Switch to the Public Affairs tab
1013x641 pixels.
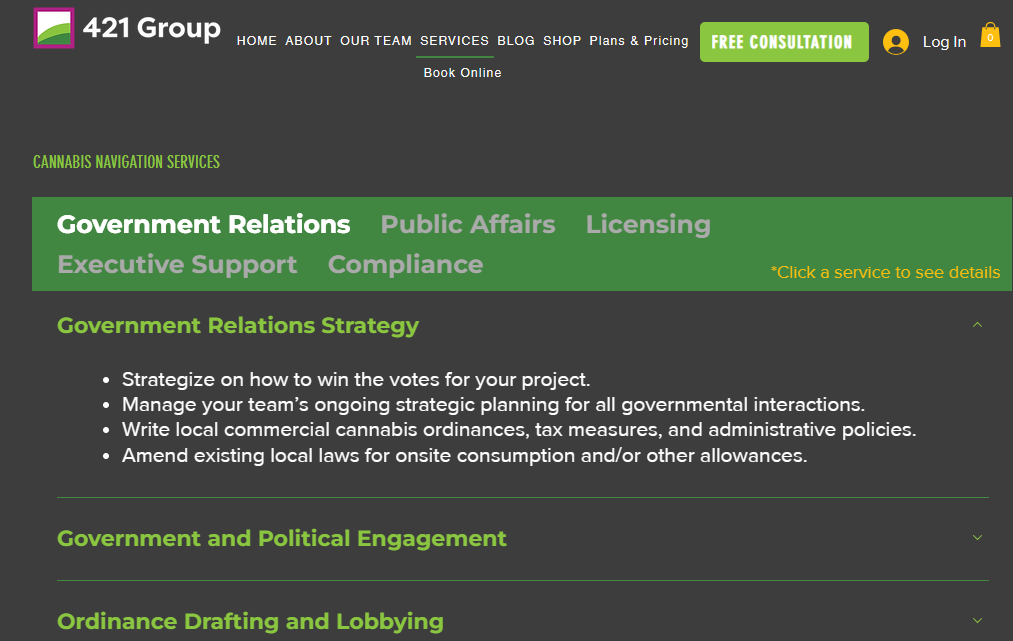[468, 224]
